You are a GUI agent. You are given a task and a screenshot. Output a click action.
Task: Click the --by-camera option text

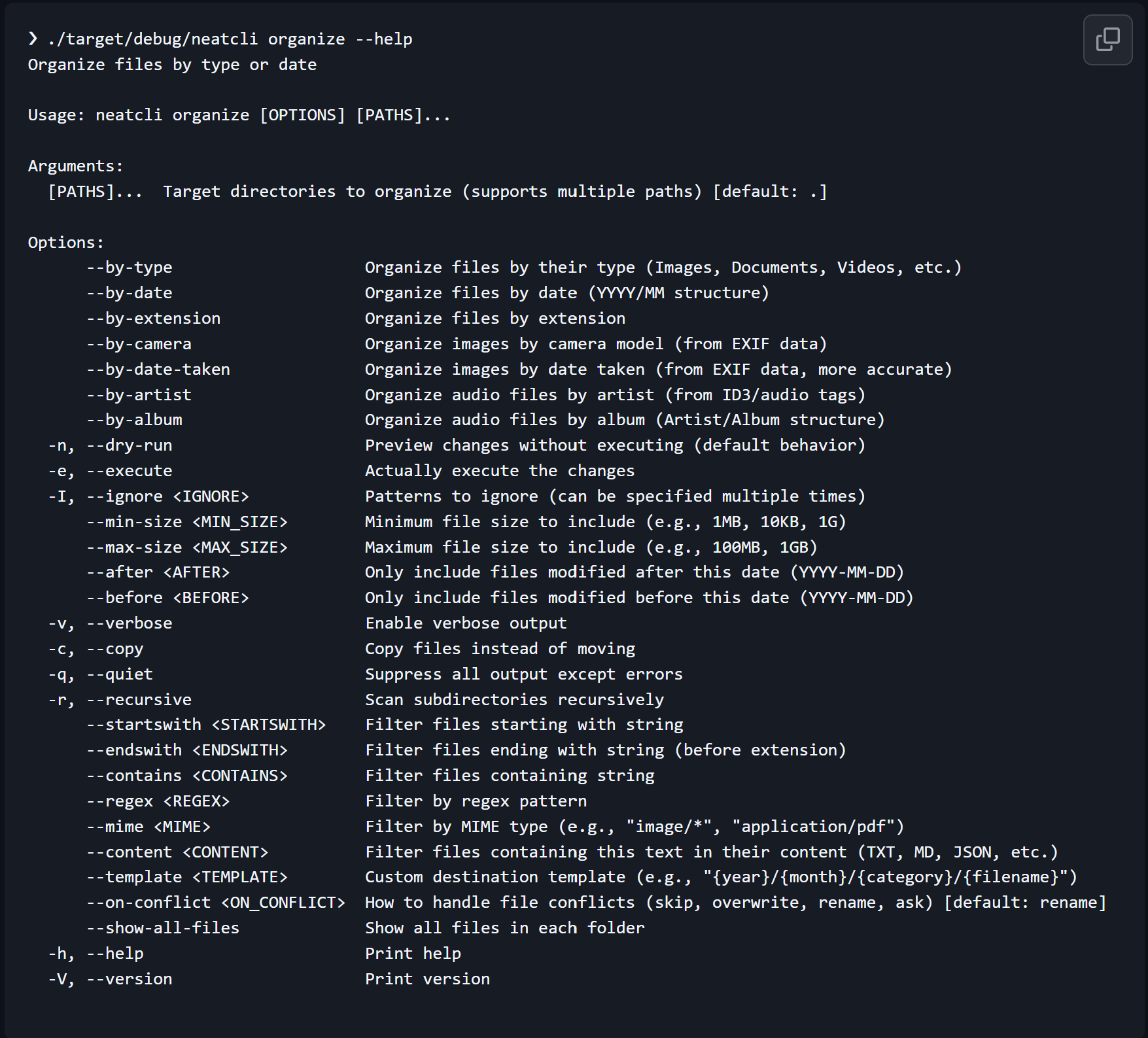[139, 344]
